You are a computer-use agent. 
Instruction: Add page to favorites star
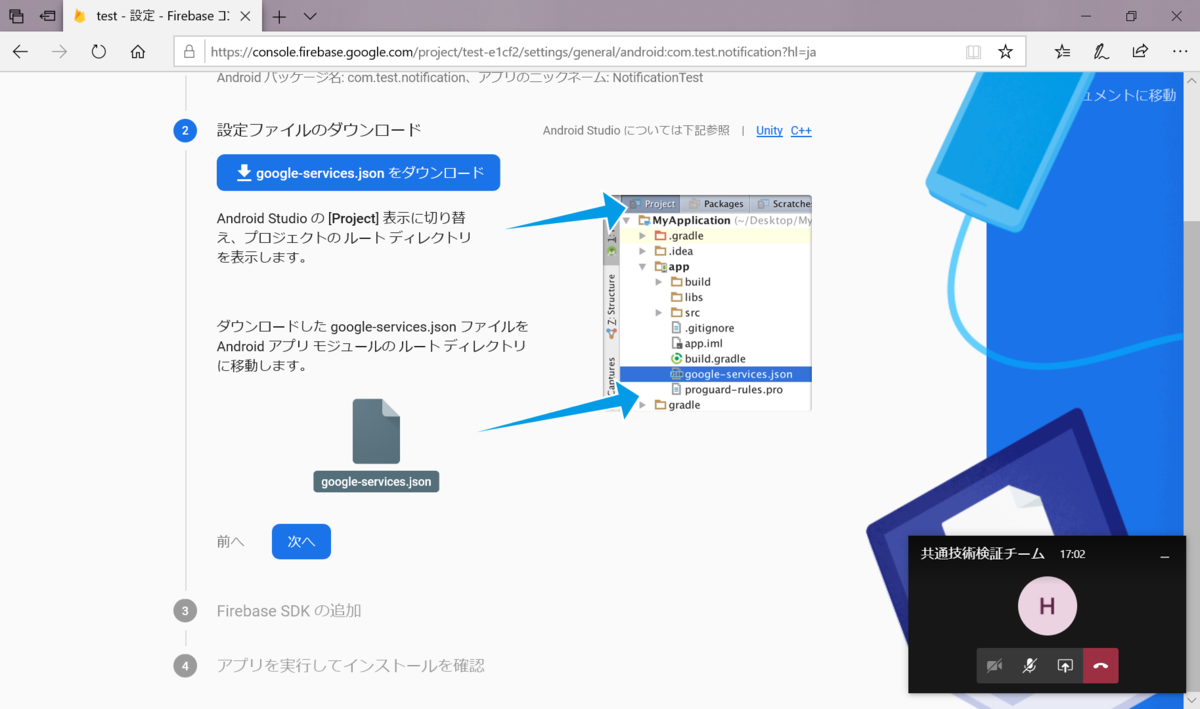1005,52
